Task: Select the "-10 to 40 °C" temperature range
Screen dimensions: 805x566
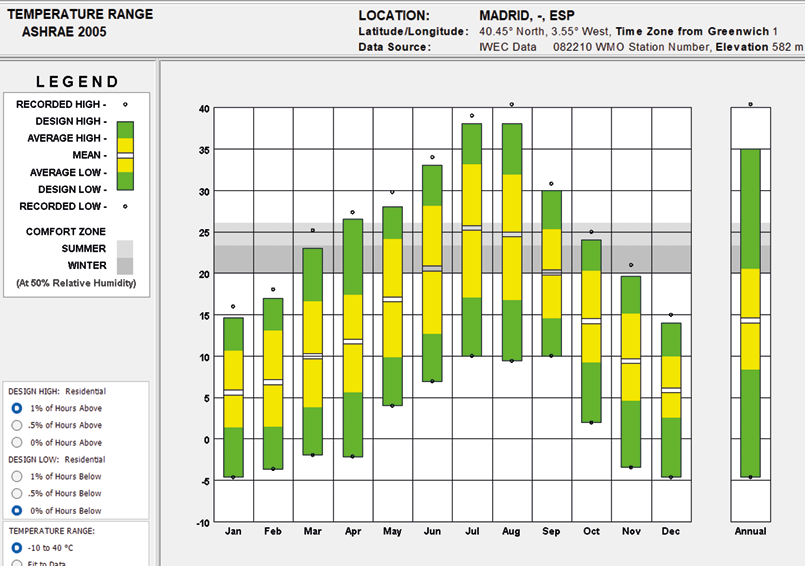Action: tap(16, 548)
